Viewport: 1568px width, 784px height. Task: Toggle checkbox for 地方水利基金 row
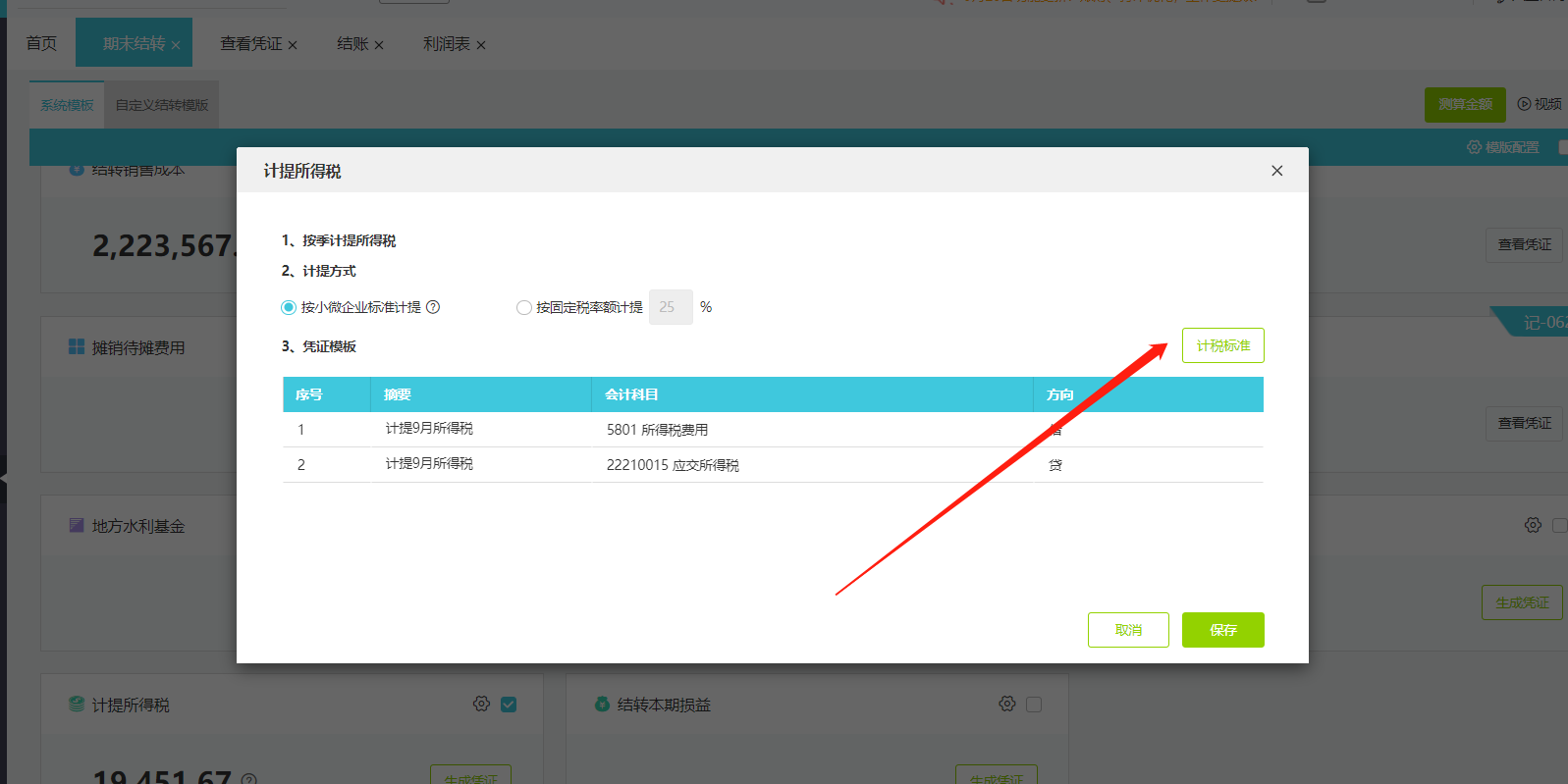(1559, 525)
